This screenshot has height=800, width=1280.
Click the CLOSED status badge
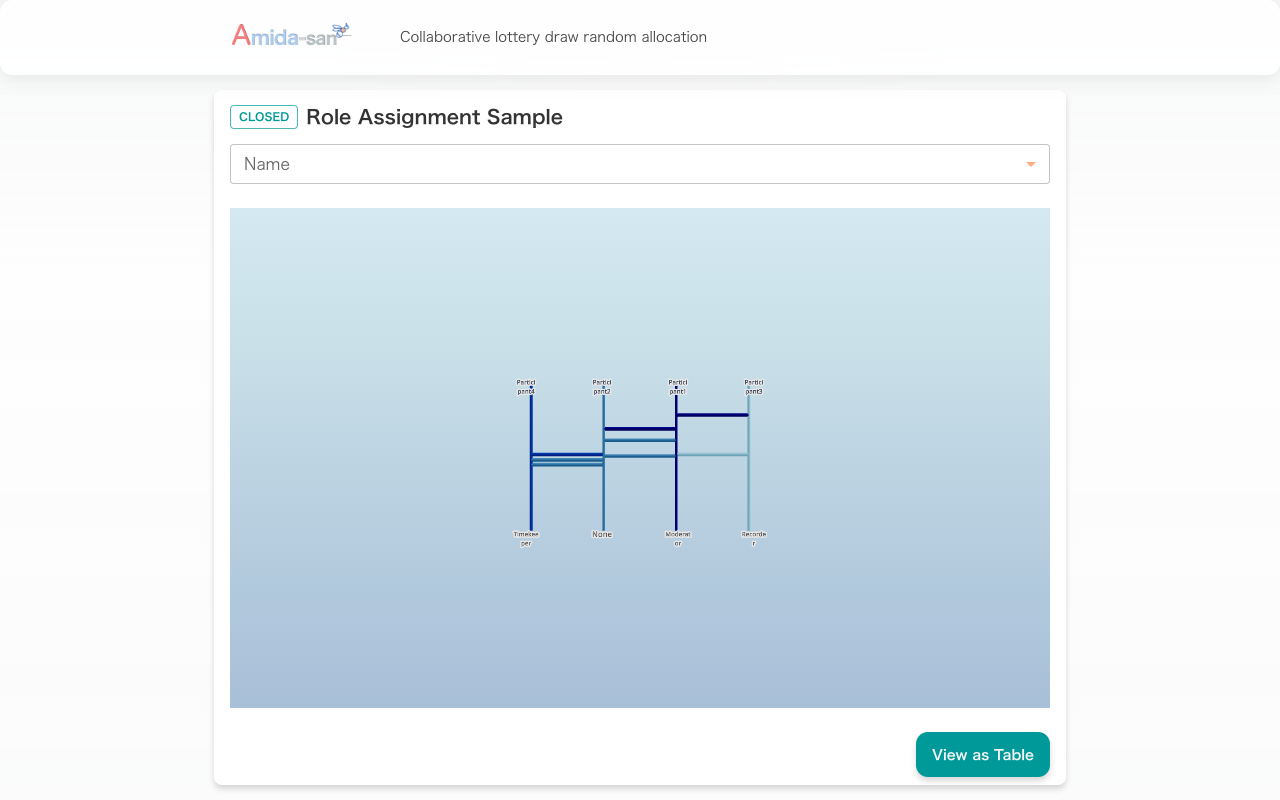264,117
